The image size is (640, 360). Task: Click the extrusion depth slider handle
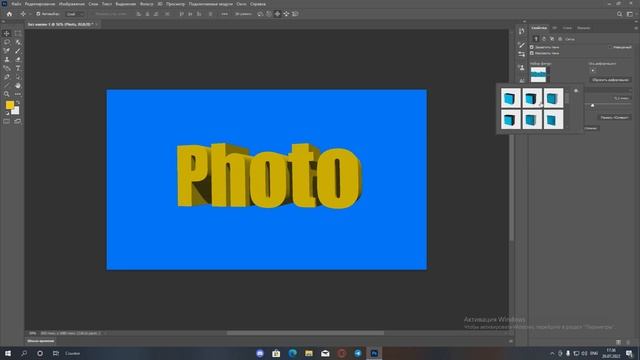pyautogui.click(x=593, y=105)
